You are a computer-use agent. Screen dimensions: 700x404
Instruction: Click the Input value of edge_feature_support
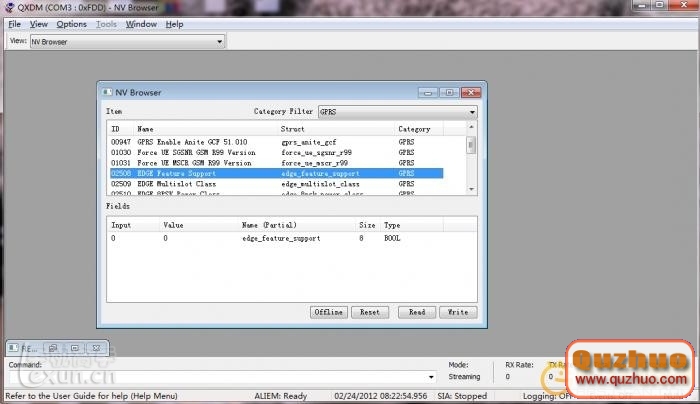coord(113,238)
